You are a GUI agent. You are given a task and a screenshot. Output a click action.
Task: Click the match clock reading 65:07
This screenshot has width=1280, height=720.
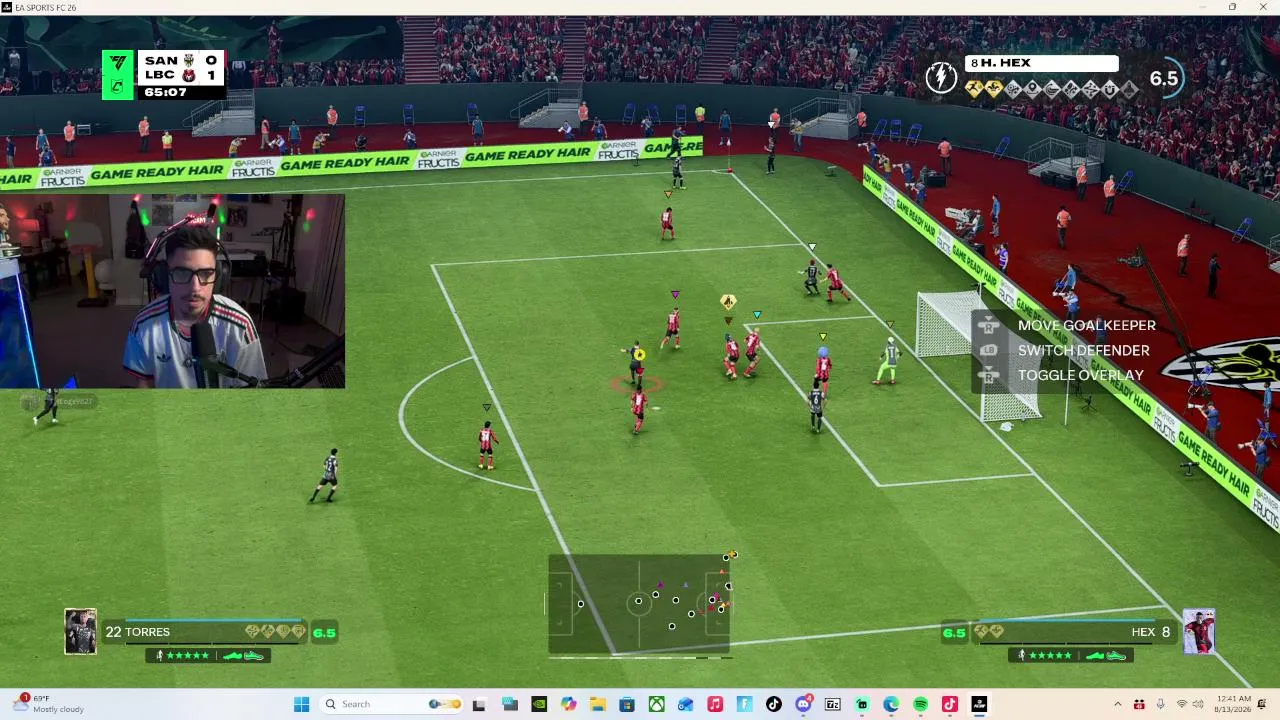[165, 92]
